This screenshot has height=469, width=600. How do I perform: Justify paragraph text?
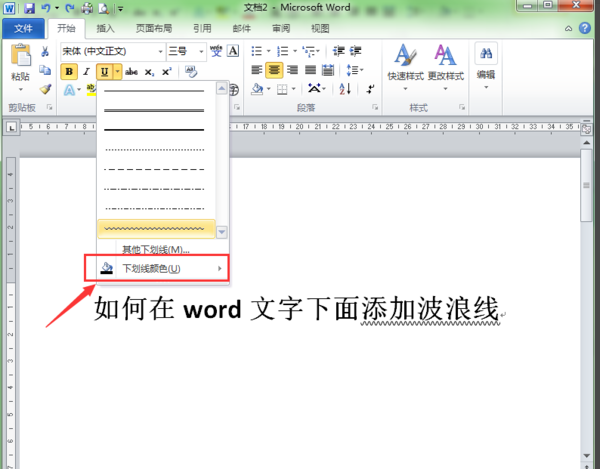click(x=310, y=70)
